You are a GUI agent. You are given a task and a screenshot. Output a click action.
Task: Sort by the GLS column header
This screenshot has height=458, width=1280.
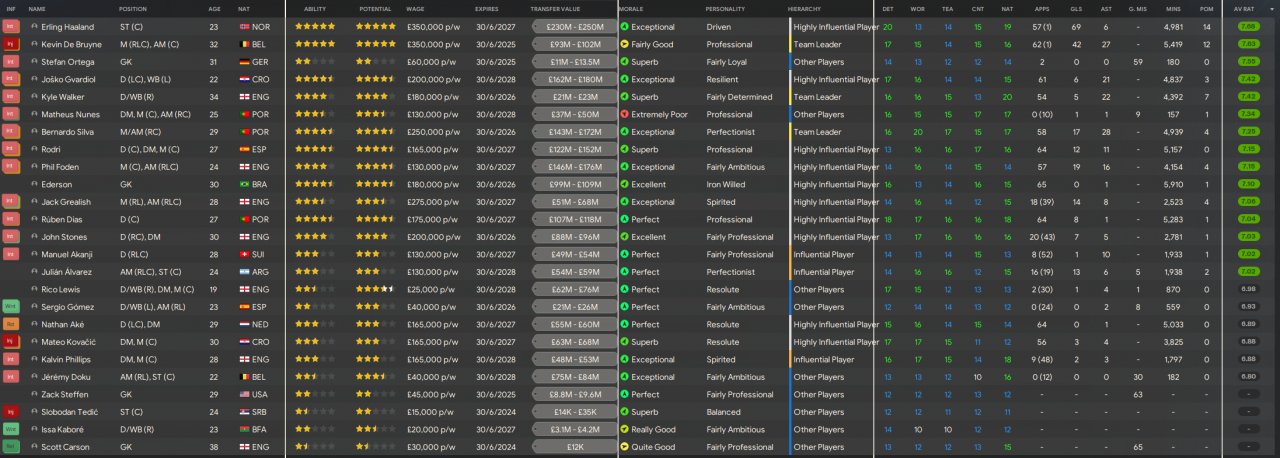(1076, 8)
